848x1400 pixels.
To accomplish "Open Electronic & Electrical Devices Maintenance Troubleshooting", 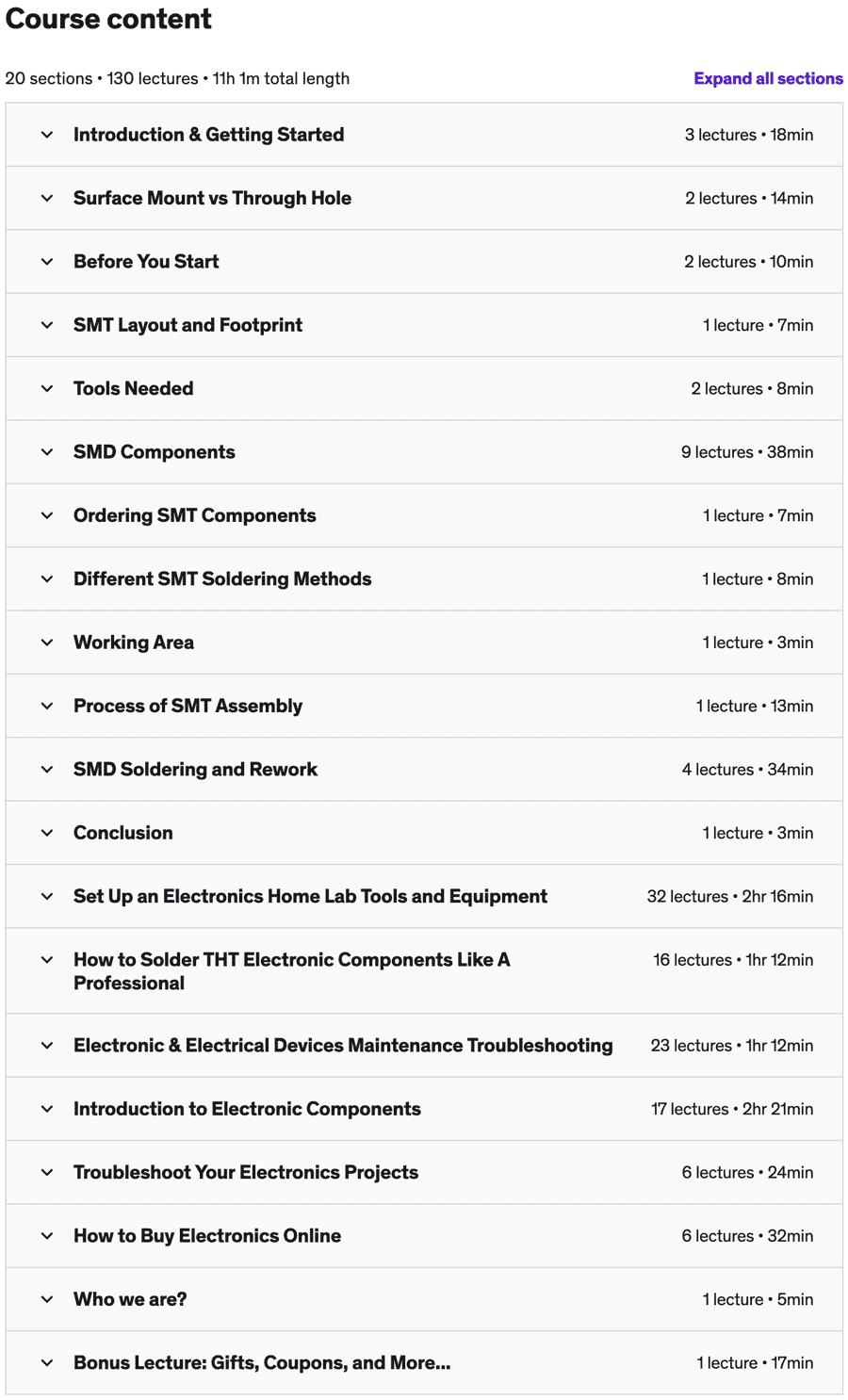I will click(x=343, y=1046).
